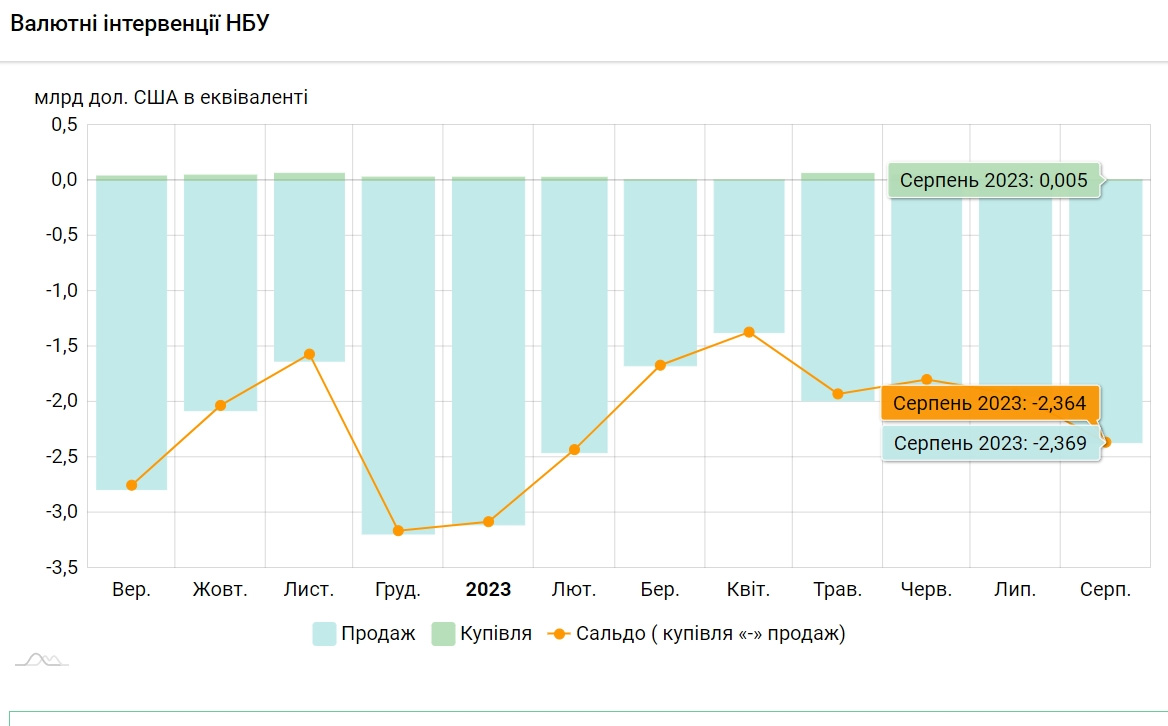Click the Черв. balance data point
The width and height of the screenshot is (1168, 726).
pyautogui.click(x=927, y=379)
